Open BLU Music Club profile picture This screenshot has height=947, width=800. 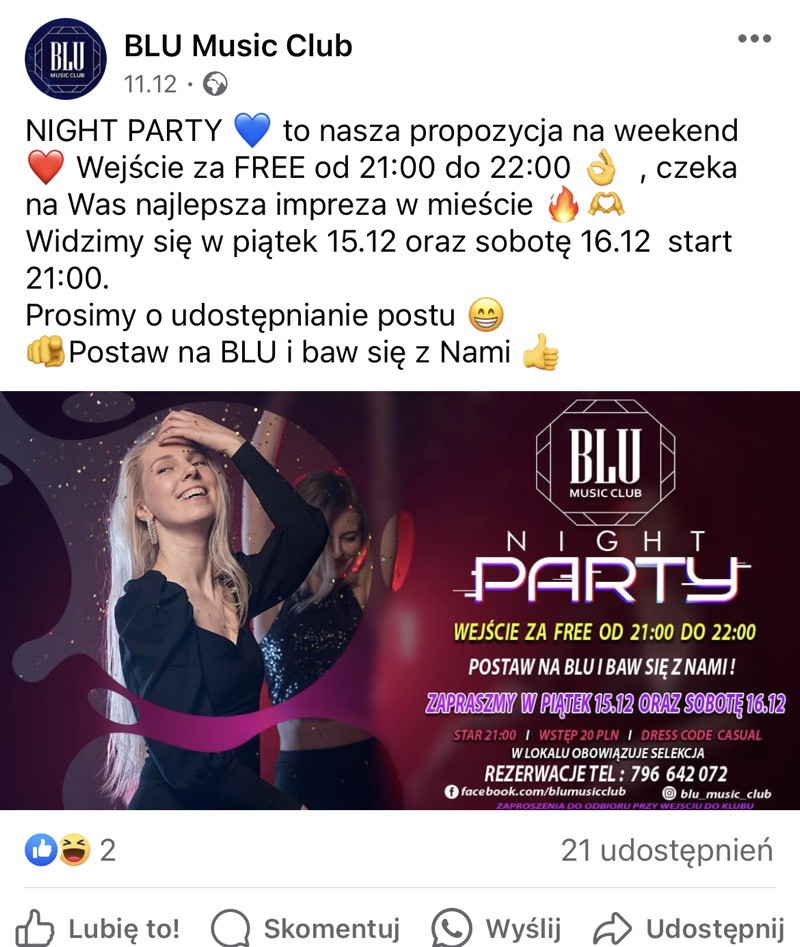(65, 59)
